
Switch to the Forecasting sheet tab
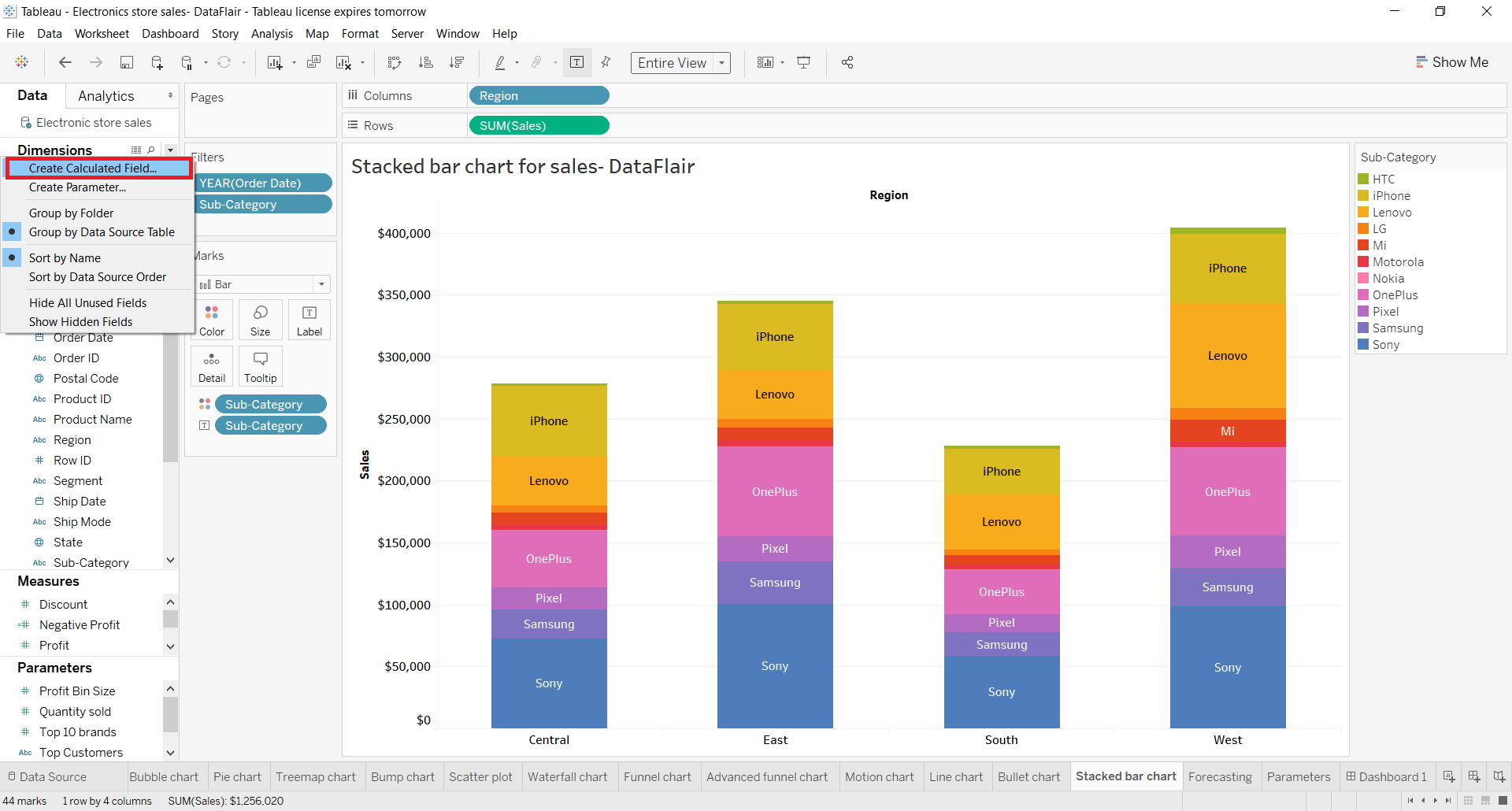(1219, 776)
